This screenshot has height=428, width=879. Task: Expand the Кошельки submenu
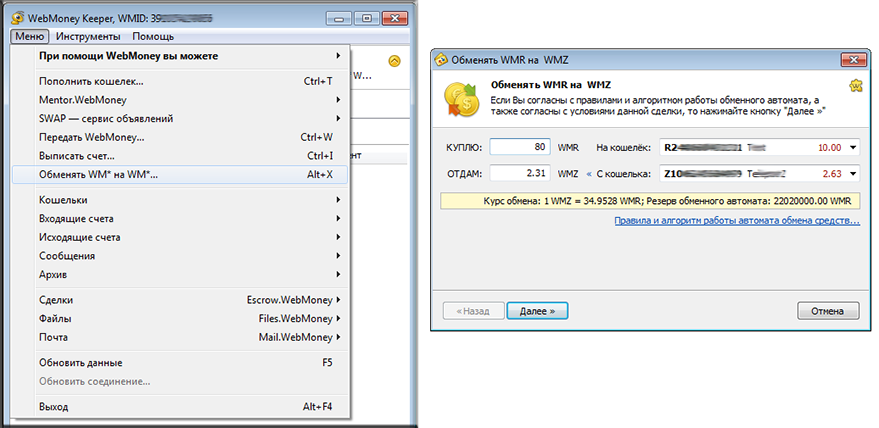[x=179, y=200]
